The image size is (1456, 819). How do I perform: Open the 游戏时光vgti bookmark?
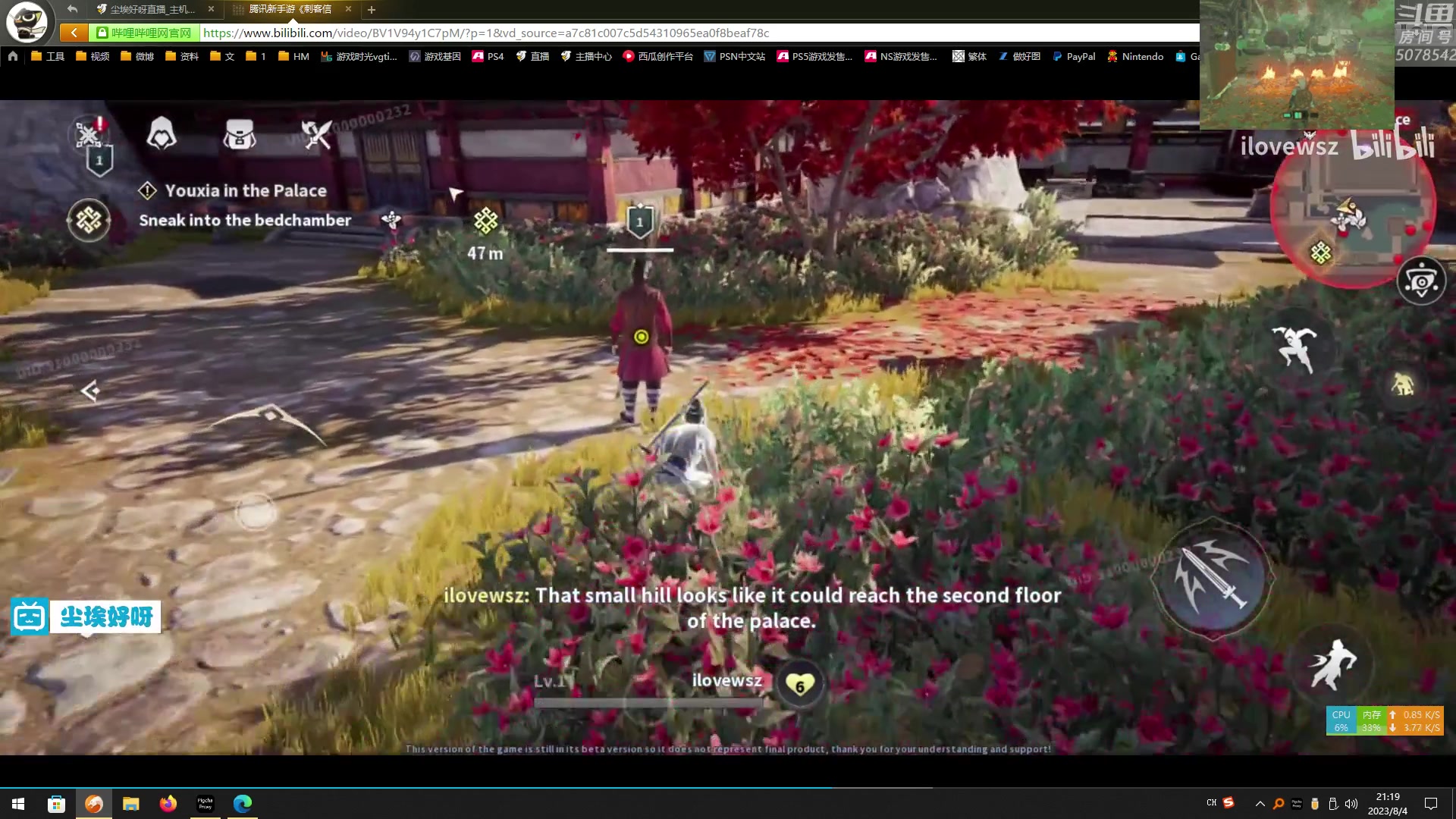click(359, 56)
